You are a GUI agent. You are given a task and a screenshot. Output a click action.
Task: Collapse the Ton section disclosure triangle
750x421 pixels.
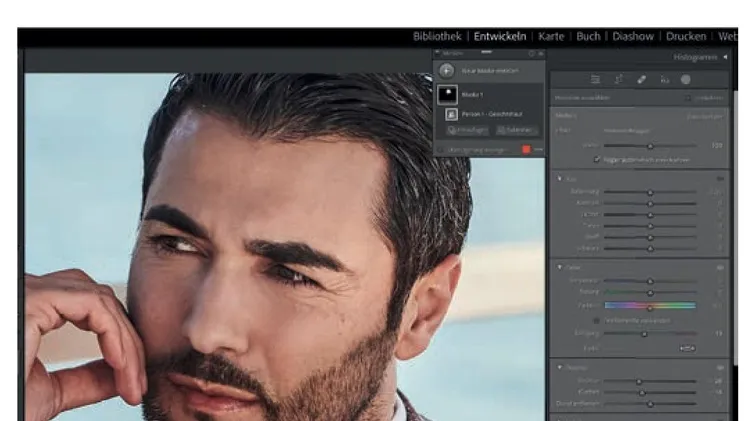(560, 178)
